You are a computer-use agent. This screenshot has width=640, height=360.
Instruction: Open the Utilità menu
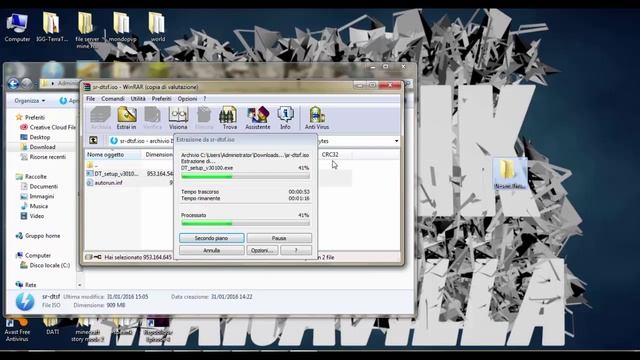pyautogui.click(x=138, y=99)
